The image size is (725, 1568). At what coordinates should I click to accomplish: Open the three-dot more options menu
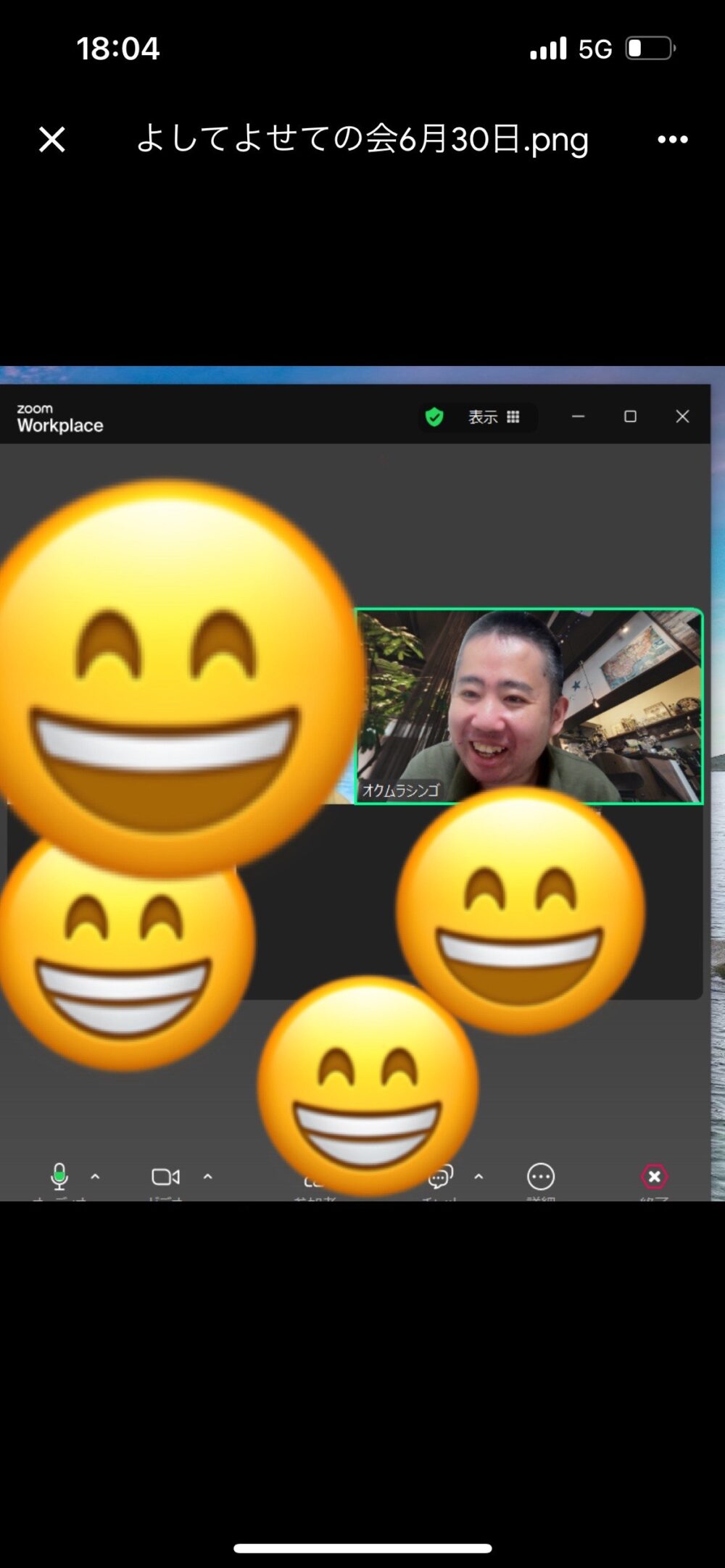(673, 139)
